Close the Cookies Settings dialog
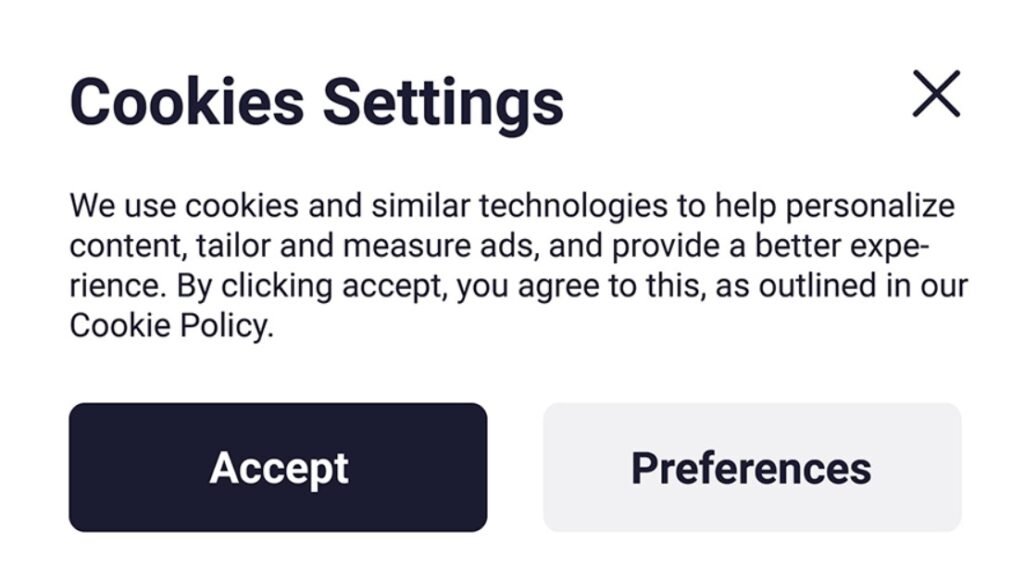The width and height of the screenshot is (1024, 581). click(936, 94)
